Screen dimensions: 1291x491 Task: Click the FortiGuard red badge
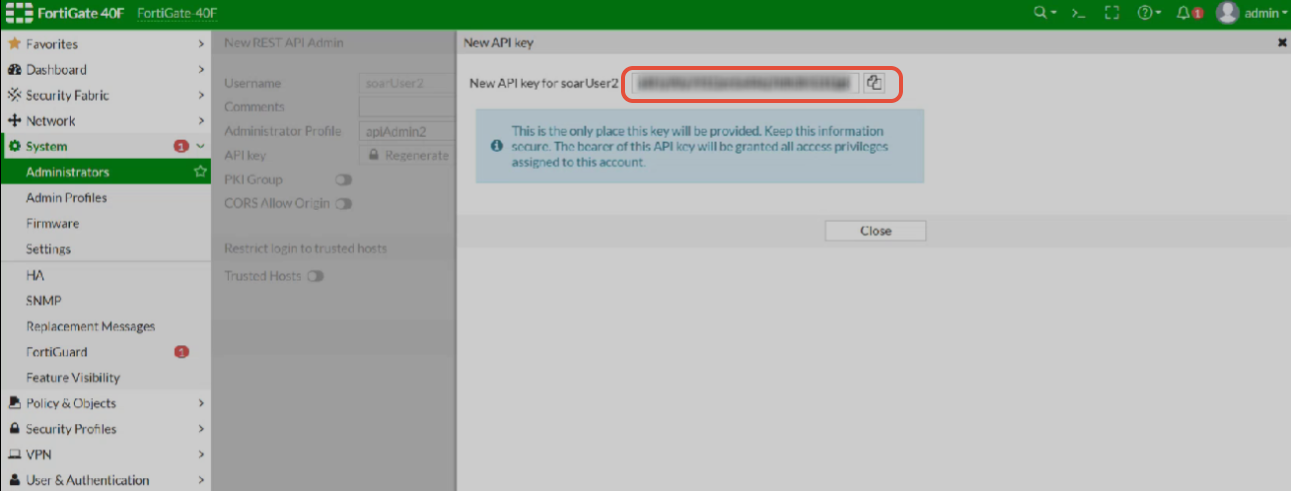coord(181,352)
